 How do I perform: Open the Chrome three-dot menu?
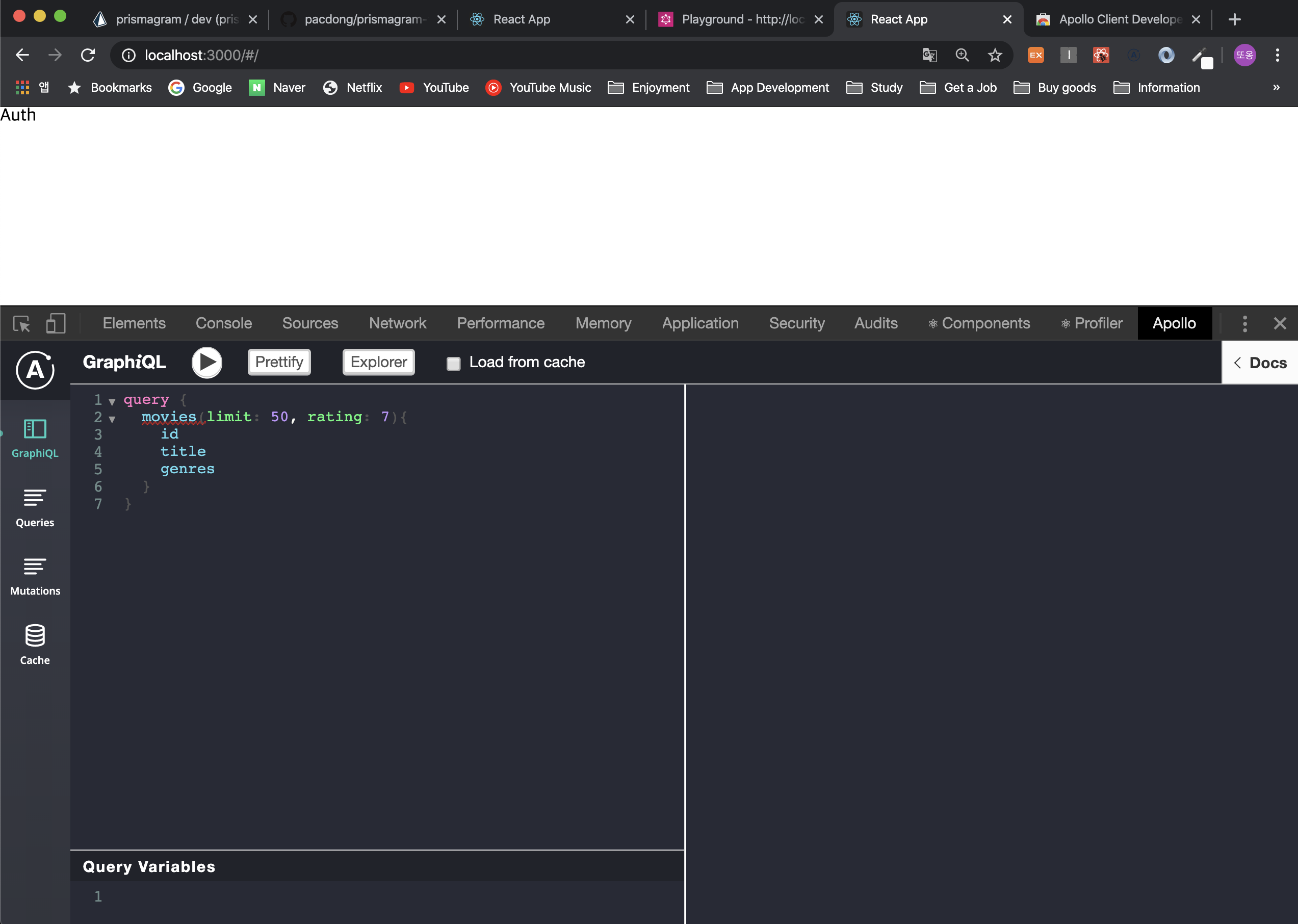(x=1278, y=55)
